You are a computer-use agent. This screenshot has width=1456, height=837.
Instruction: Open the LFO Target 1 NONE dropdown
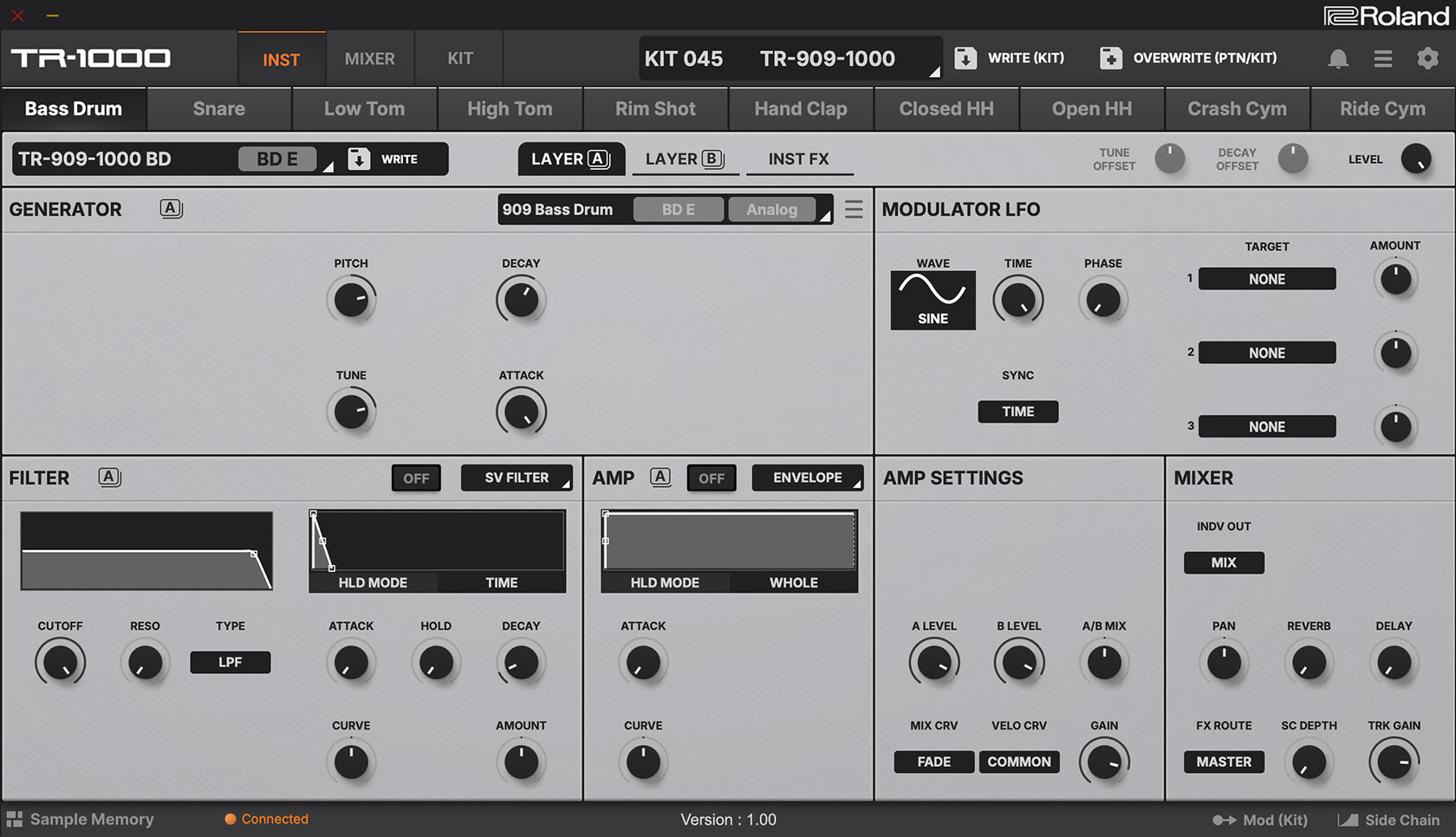pyautogui.click(x=1266, y=279)
